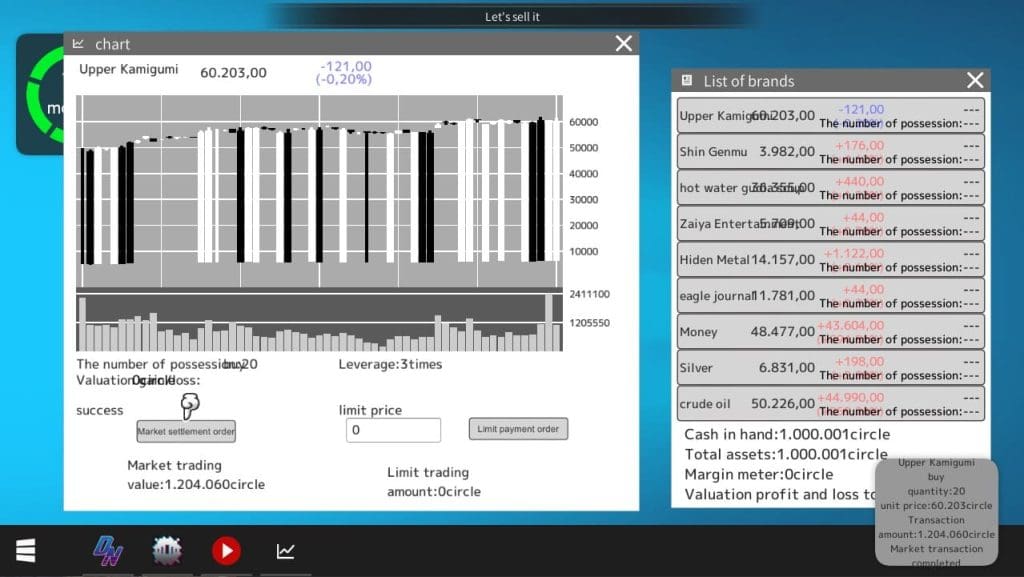Click the 'Market trading value:1.204.060circle' text
This screenshot has height=577, width=1024.
196,475
